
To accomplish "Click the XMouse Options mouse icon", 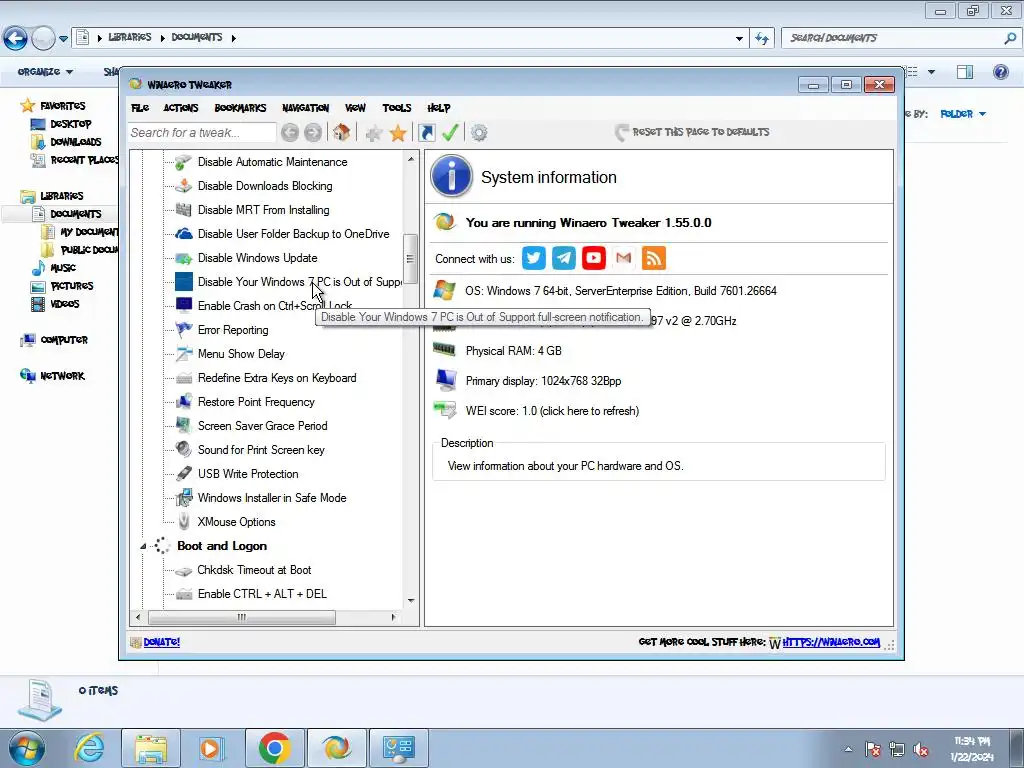I will click(x=184, y=522).
